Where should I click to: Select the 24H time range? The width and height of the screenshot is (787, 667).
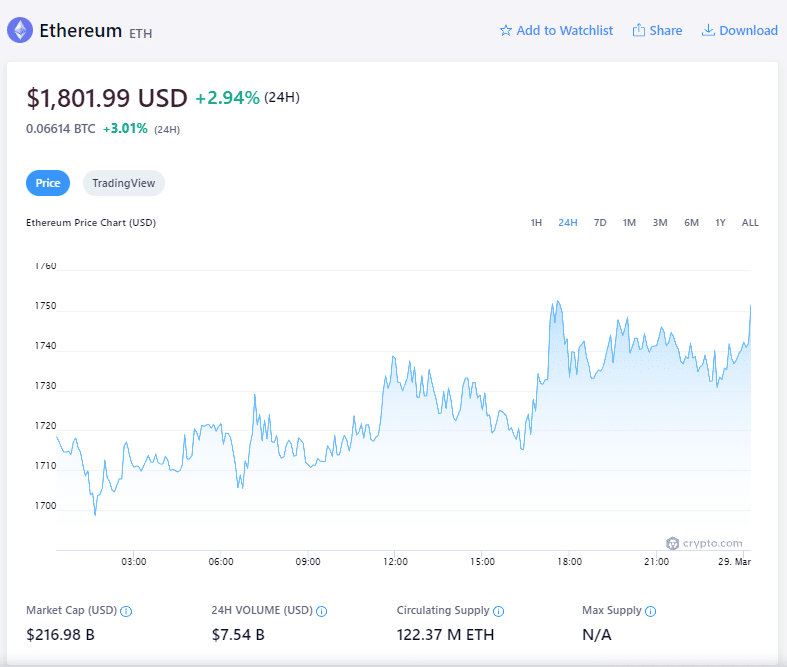tap(568, 223)
